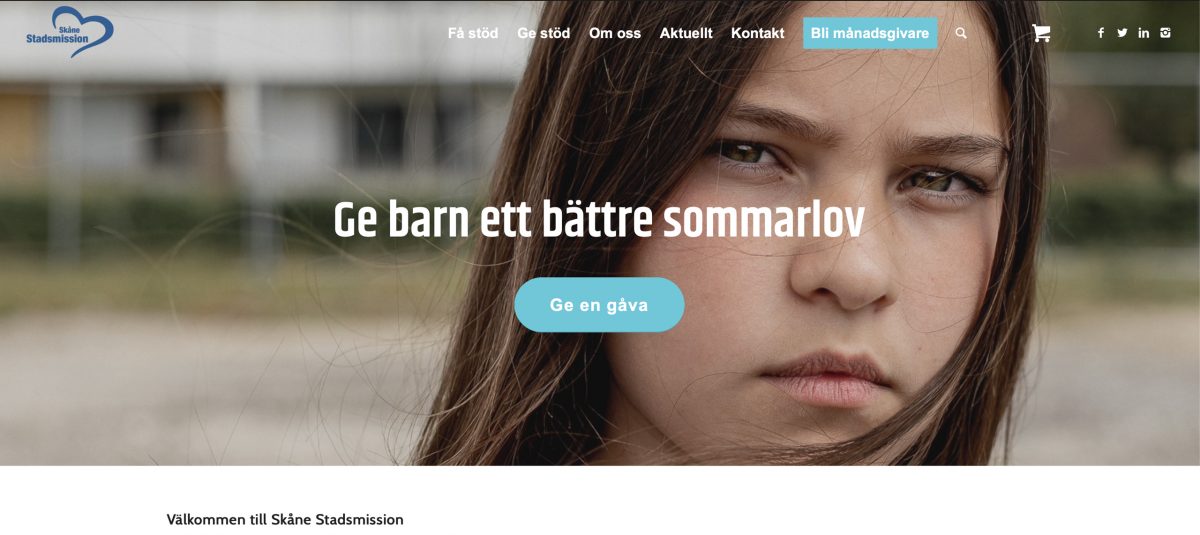Viewport: 1200px width, 535px height.
Task: Open the Aktuellt menu item
Action: coord(686,33)
